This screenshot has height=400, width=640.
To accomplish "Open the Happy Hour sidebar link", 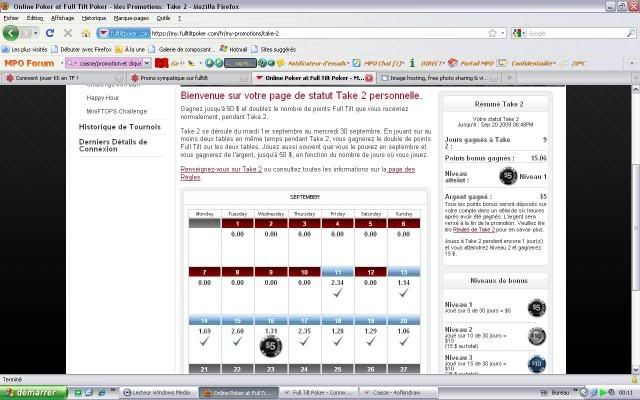I will pyautogui.click(x=103, y=98).
